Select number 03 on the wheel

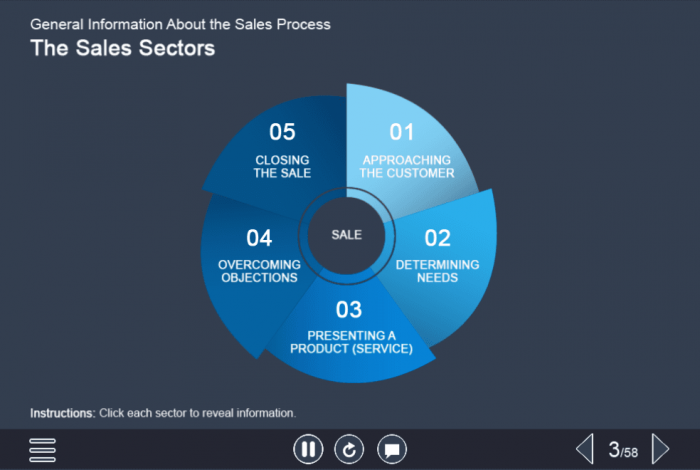click(349, 309)
